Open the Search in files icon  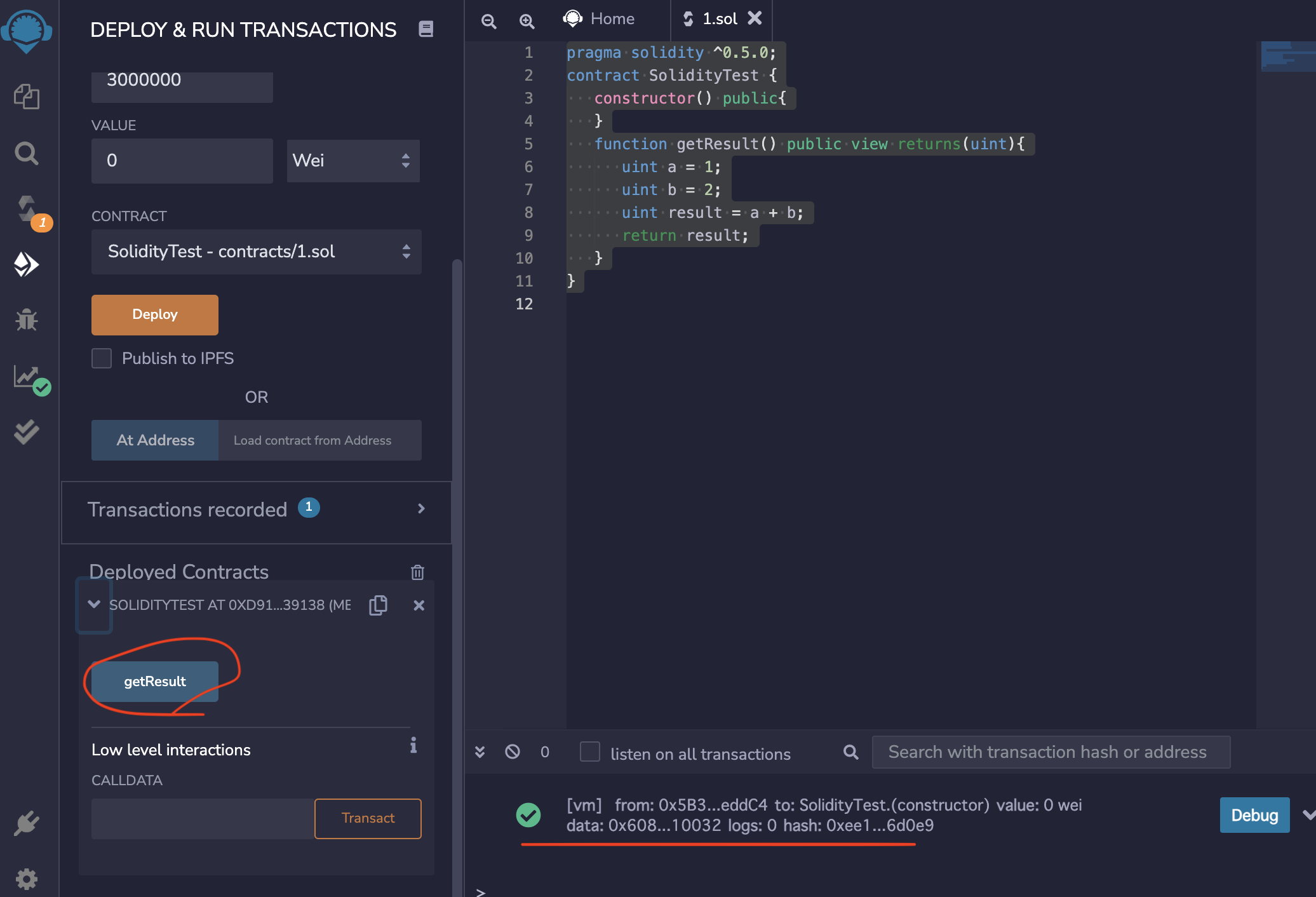click(x=27, y=152)
